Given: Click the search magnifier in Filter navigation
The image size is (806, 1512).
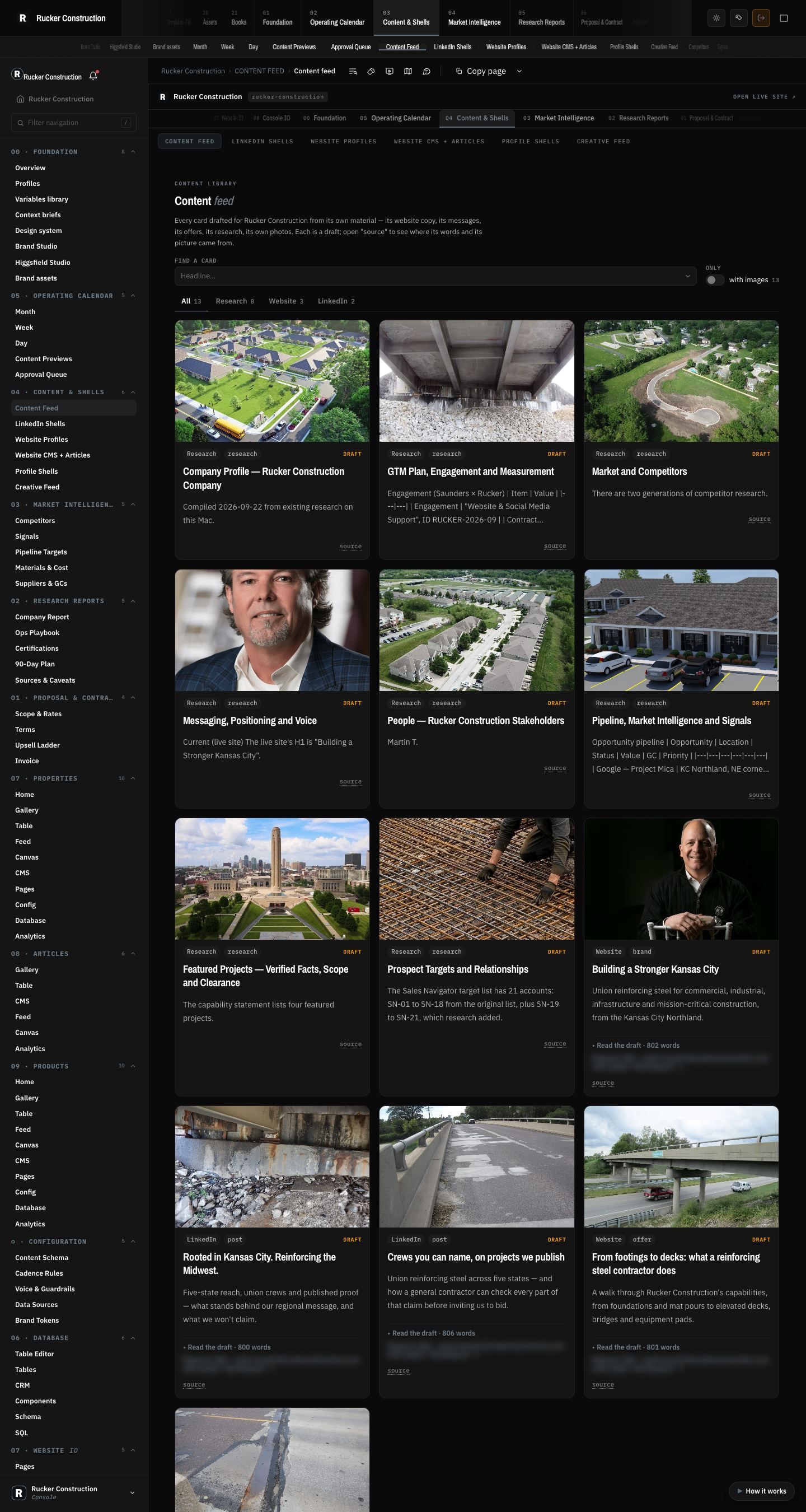Looking at the screenshot, I should 21,123.
